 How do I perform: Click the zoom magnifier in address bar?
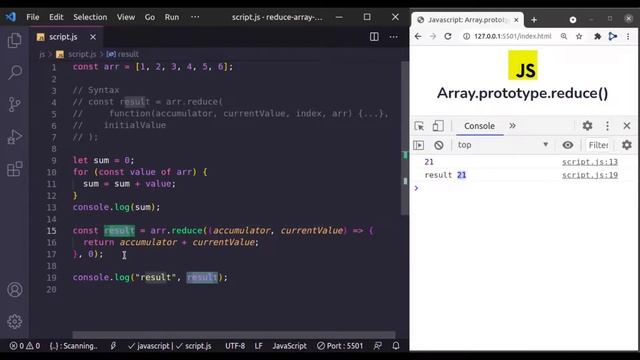pos(564,36)
